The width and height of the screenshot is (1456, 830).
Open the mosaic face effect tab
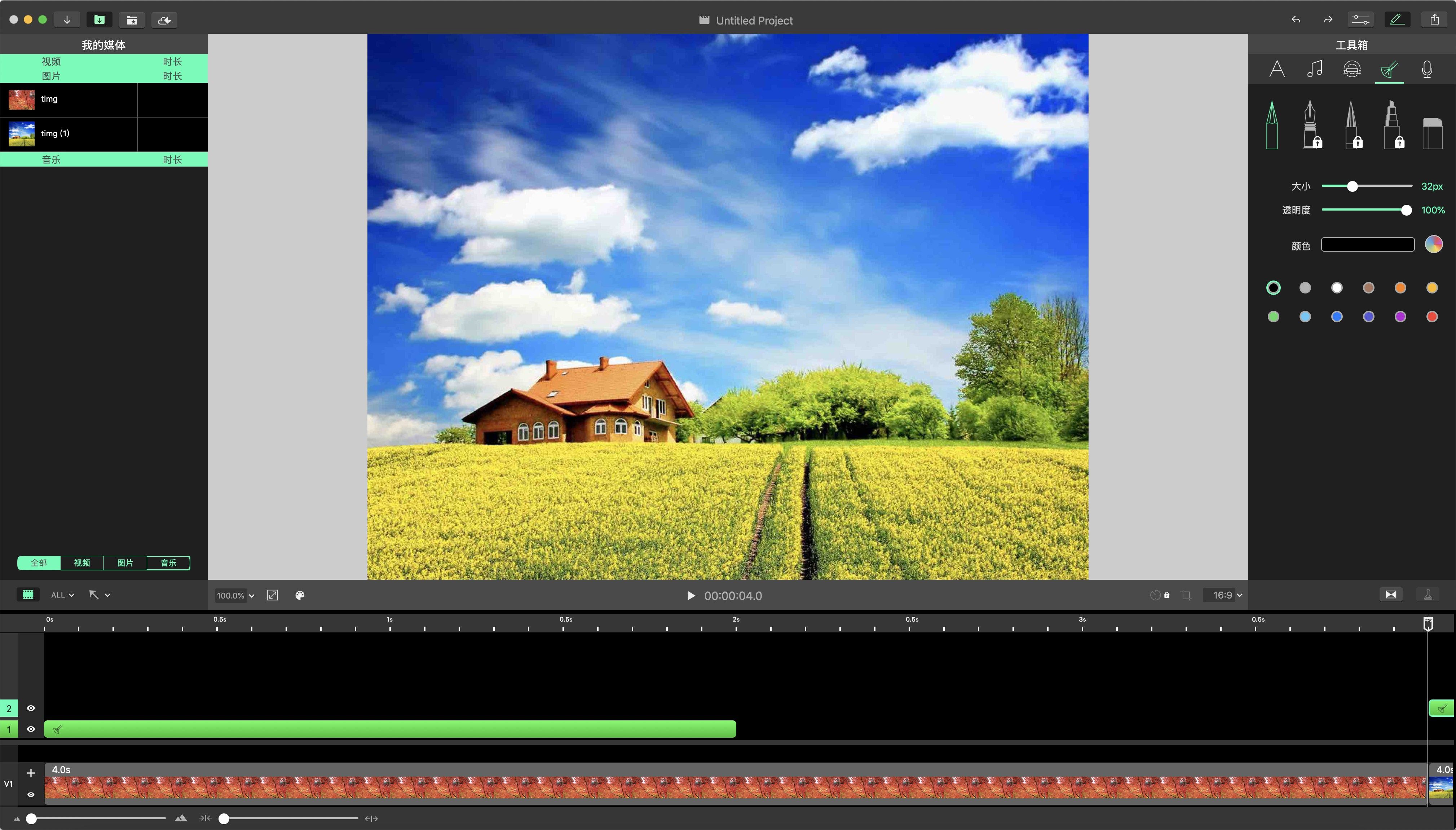click(1352, 69)
